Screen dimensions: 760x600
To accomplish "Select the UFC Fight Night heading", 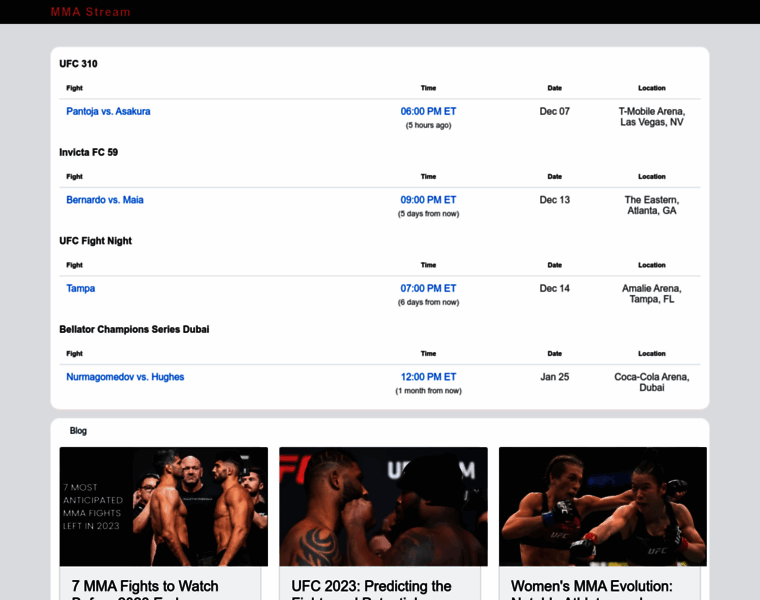I will pyautogui.click(x=95, y=241).
